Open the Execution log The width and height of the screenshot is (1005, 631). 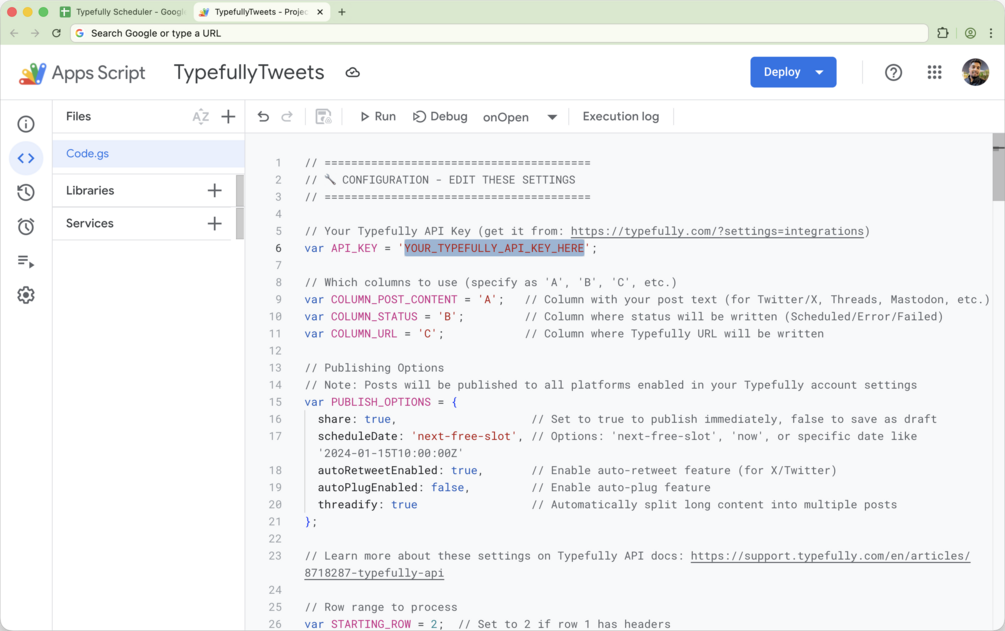(620, 117)
